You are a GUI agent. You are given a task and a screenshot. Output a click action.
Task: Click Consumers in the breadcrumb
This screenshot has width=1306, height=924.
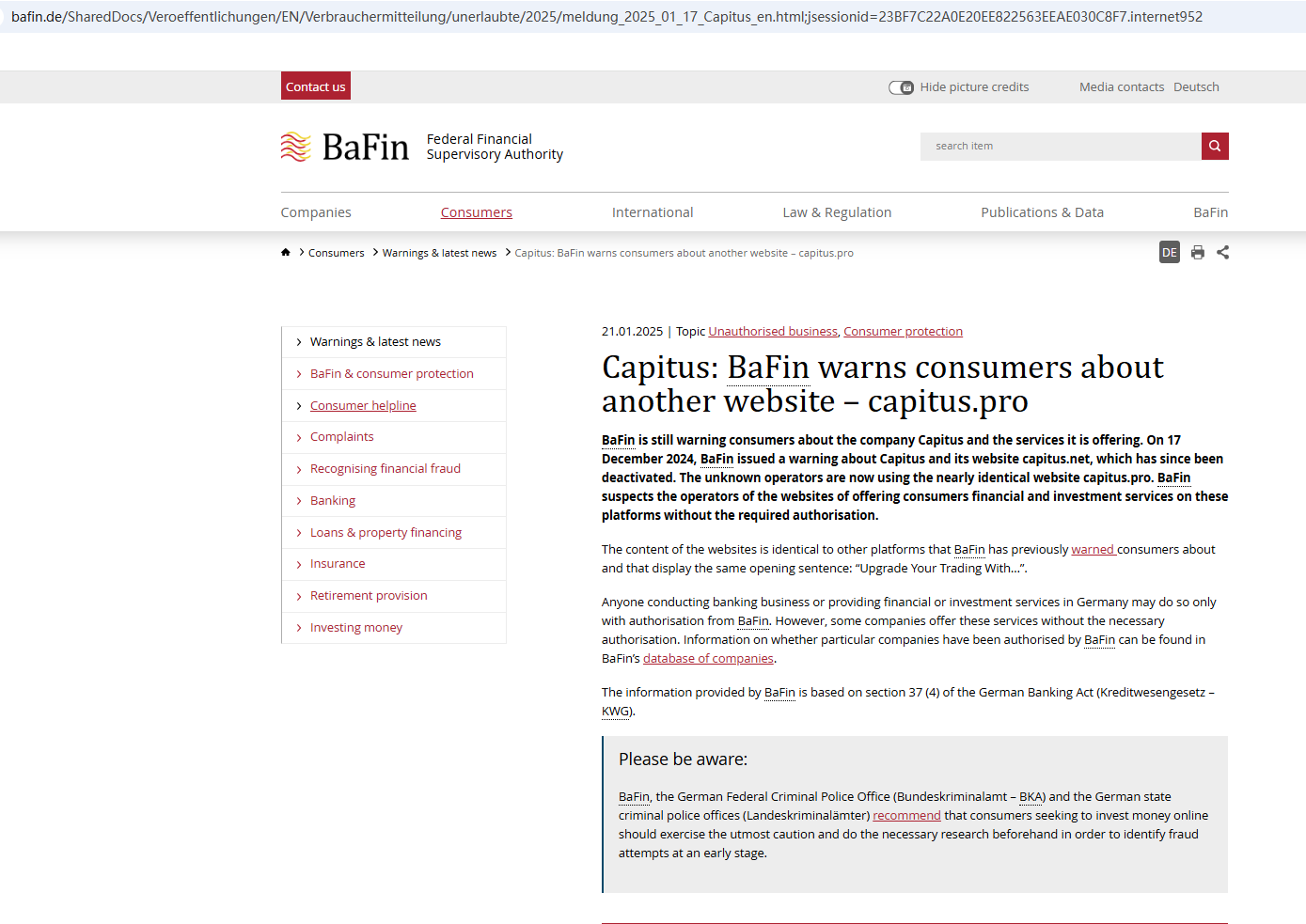pyautogui.click(x=336, y=253)
